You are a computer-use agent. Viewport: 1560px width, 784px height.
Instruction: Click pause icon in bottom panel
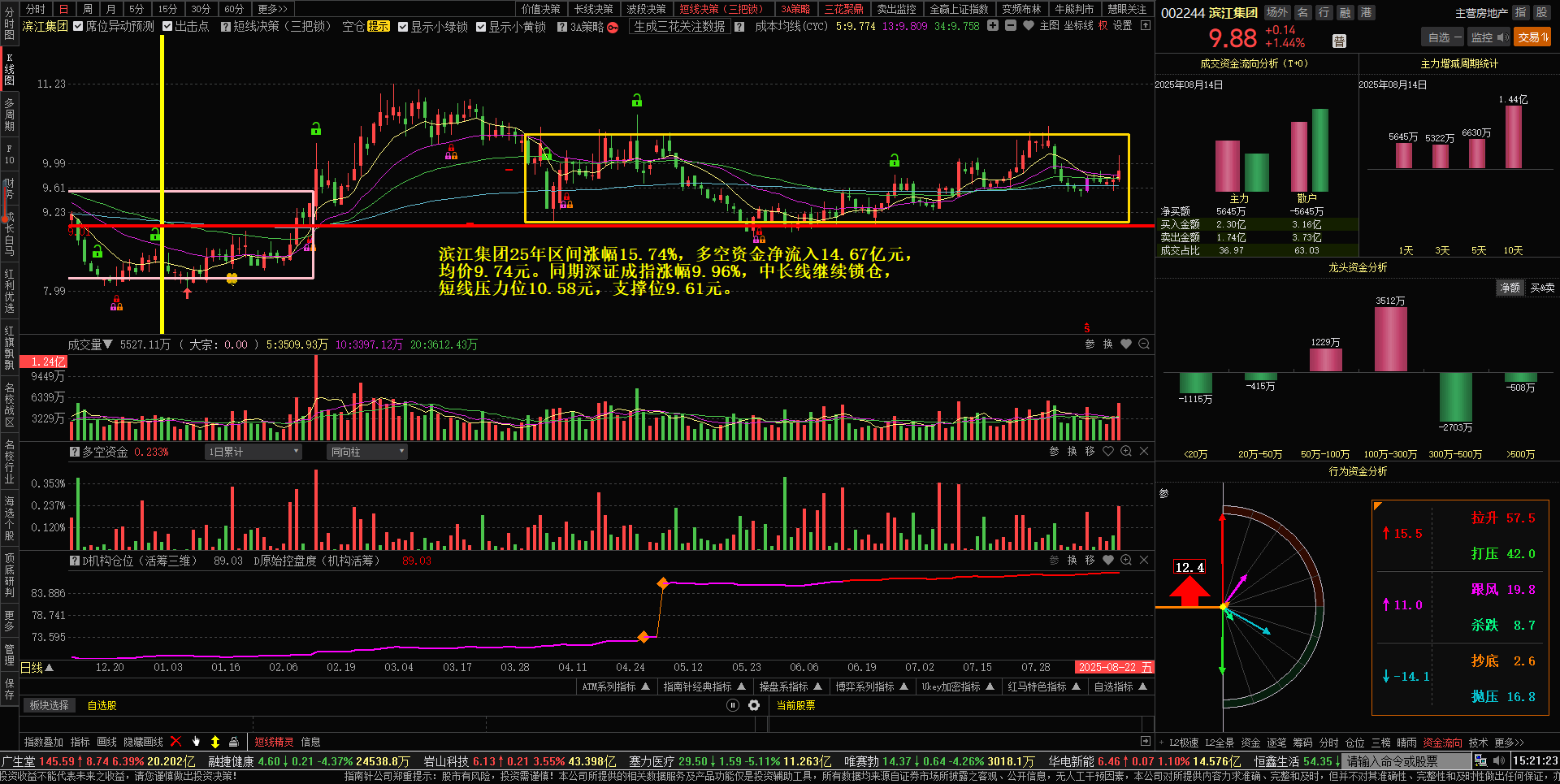[733, 705]
